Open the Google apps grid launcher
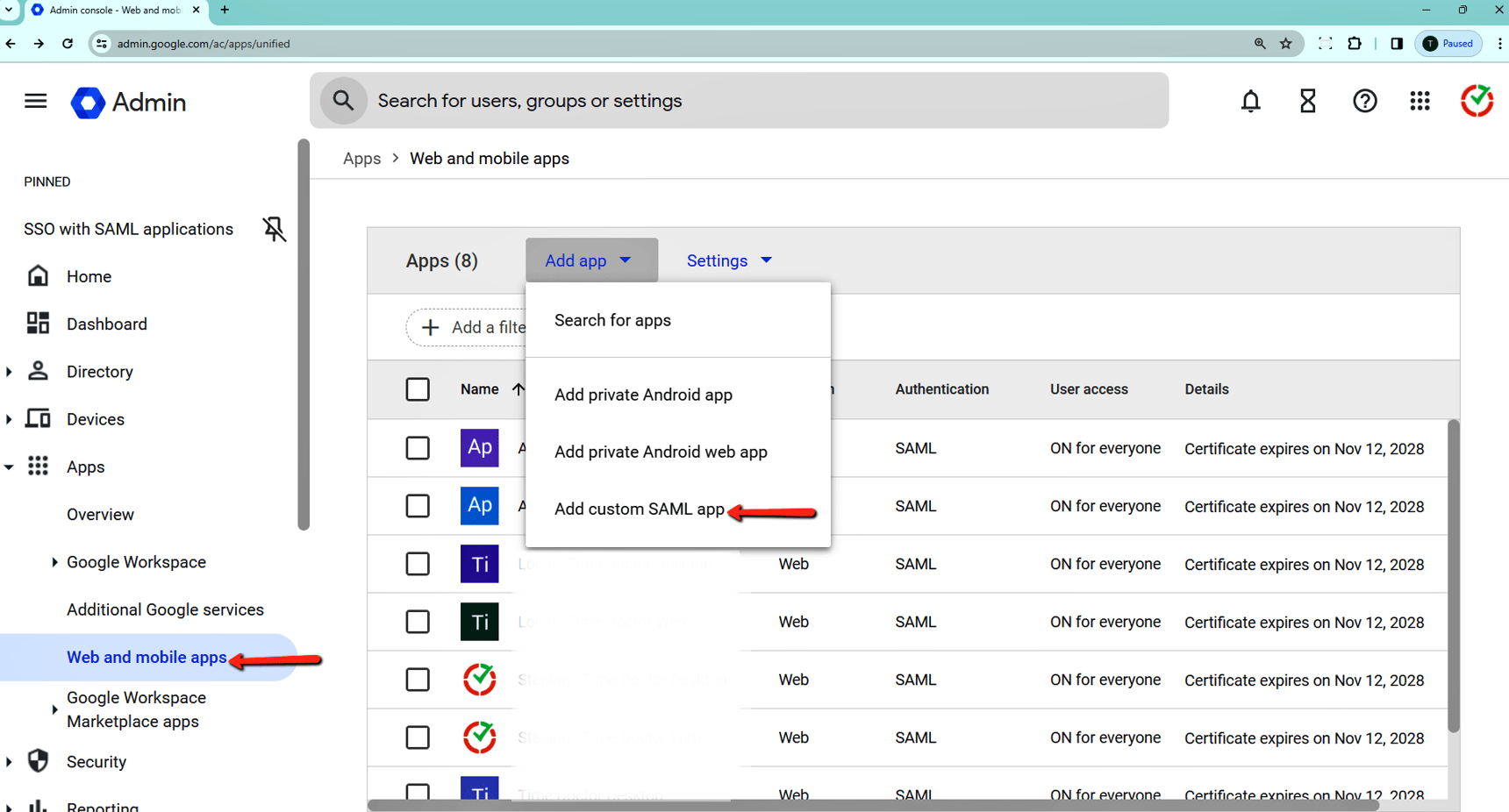Viewport: 1509px width, 812px height. point(1420,101)
